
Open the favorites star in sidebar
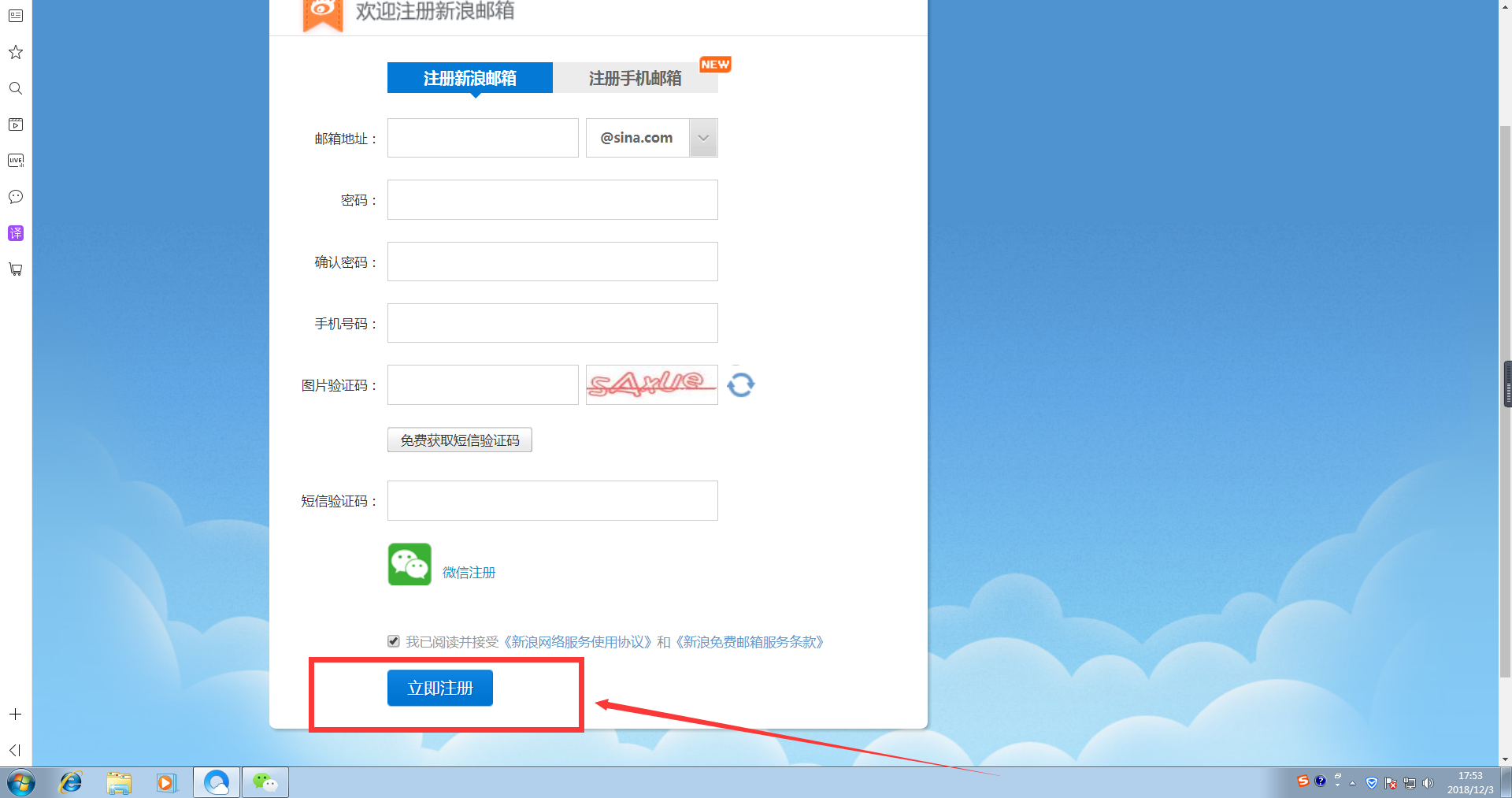pyautogui.click(x=16, y=53)
